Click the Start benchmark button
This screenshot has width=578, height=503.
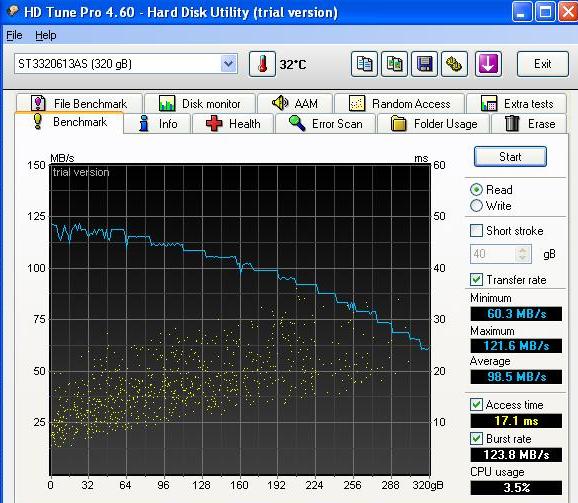[x=510, y=157]
